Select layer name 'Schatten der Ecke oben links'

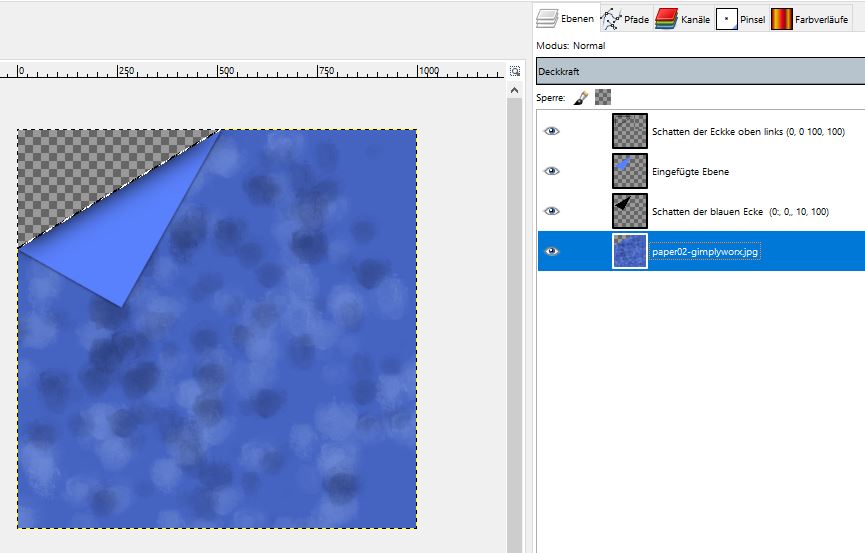coord(748,132)
